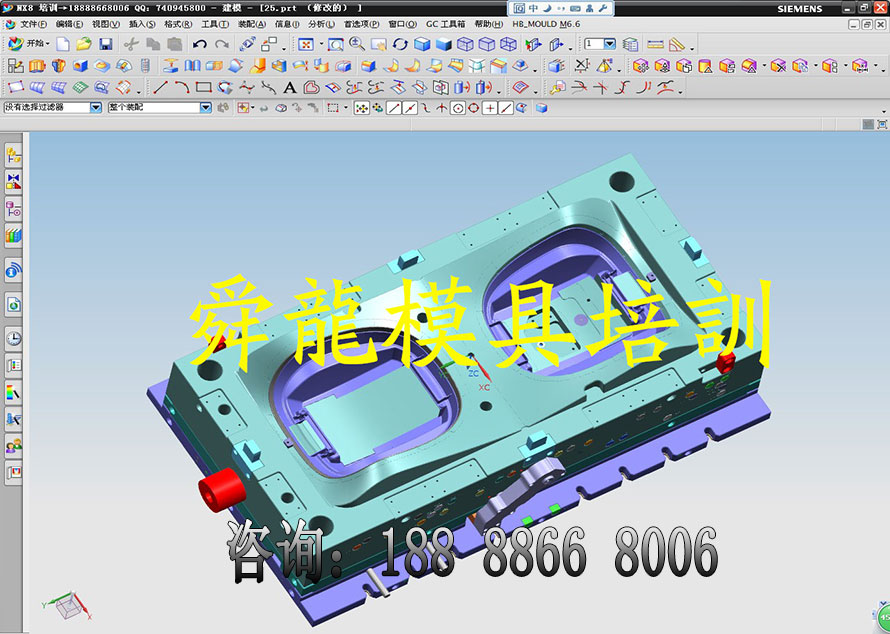The height and width of the screenshot is (634, 890).
Task: Open the 装配(A) menu
Action: click(x=251, y=24)
